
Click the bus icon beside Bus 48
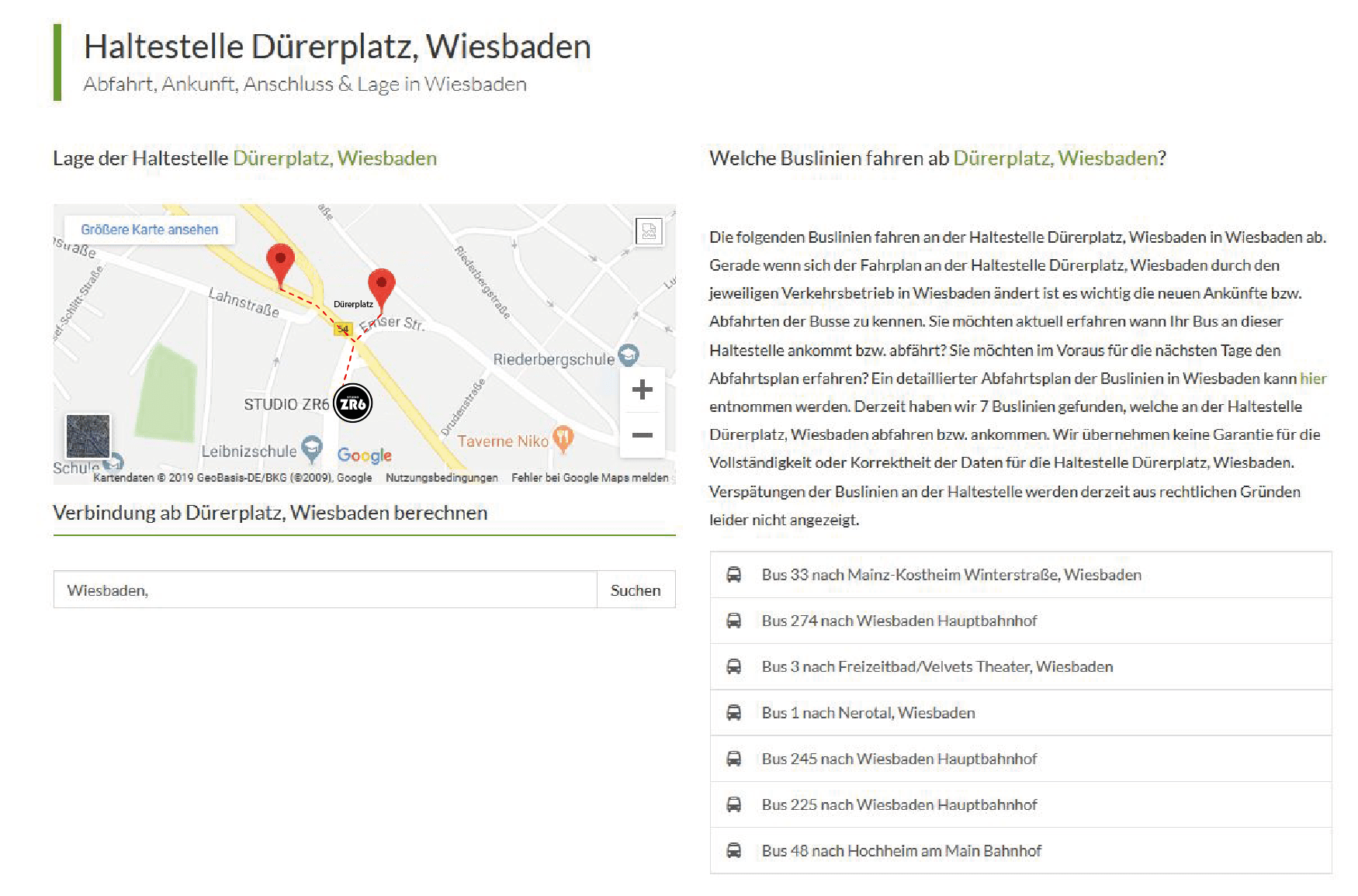[733, 850]
